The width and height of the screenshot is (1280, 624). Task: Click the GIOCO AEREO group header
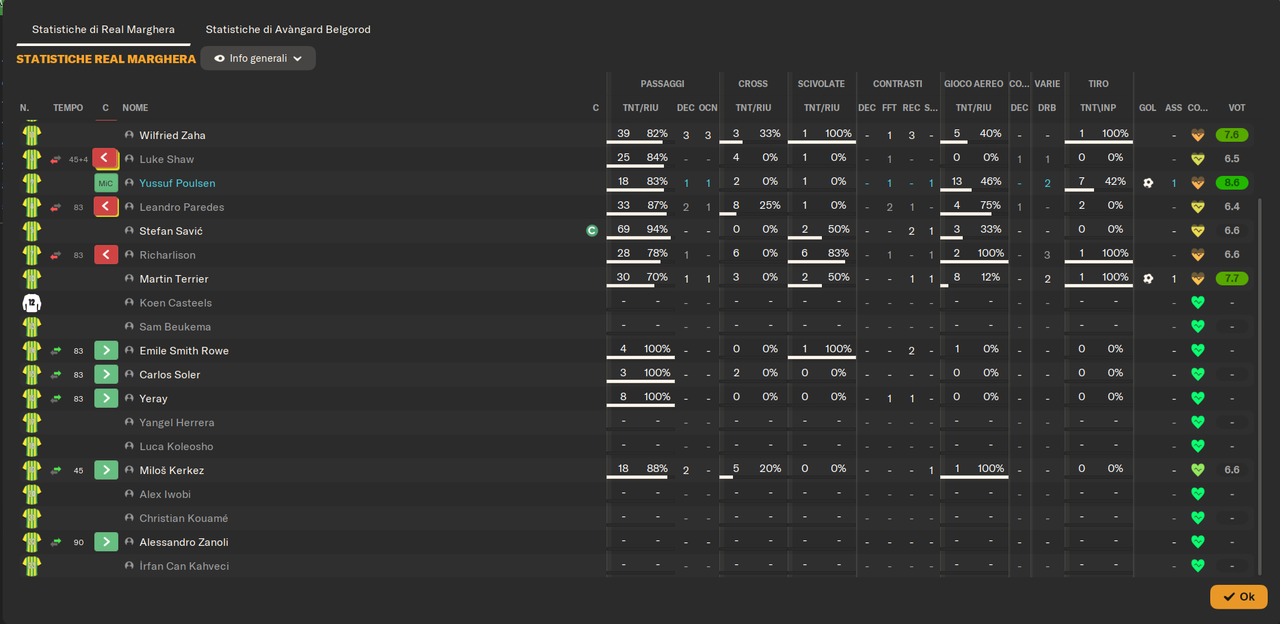pos(973,84)
